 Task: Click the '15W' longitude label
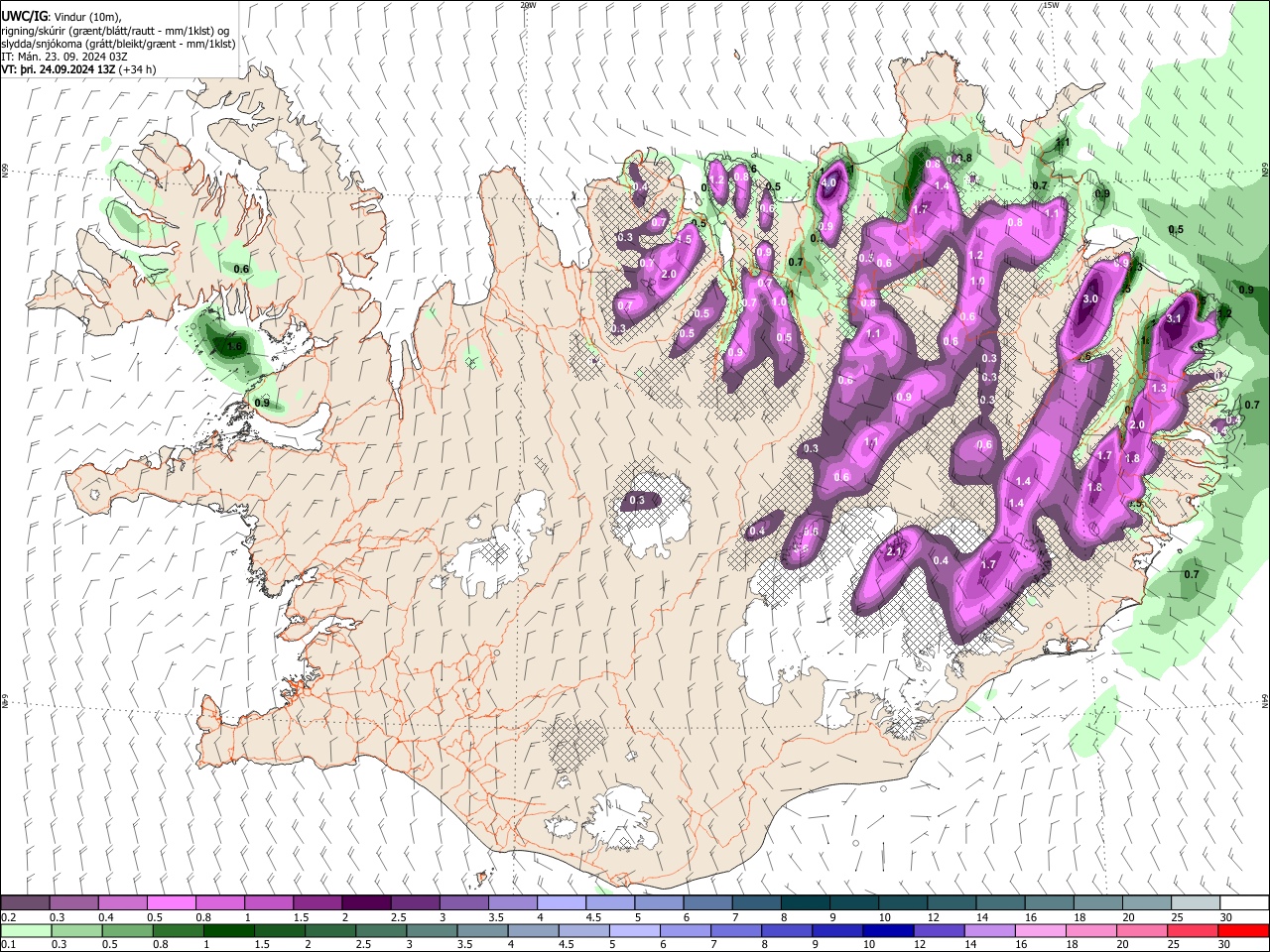pos(1051,5)
